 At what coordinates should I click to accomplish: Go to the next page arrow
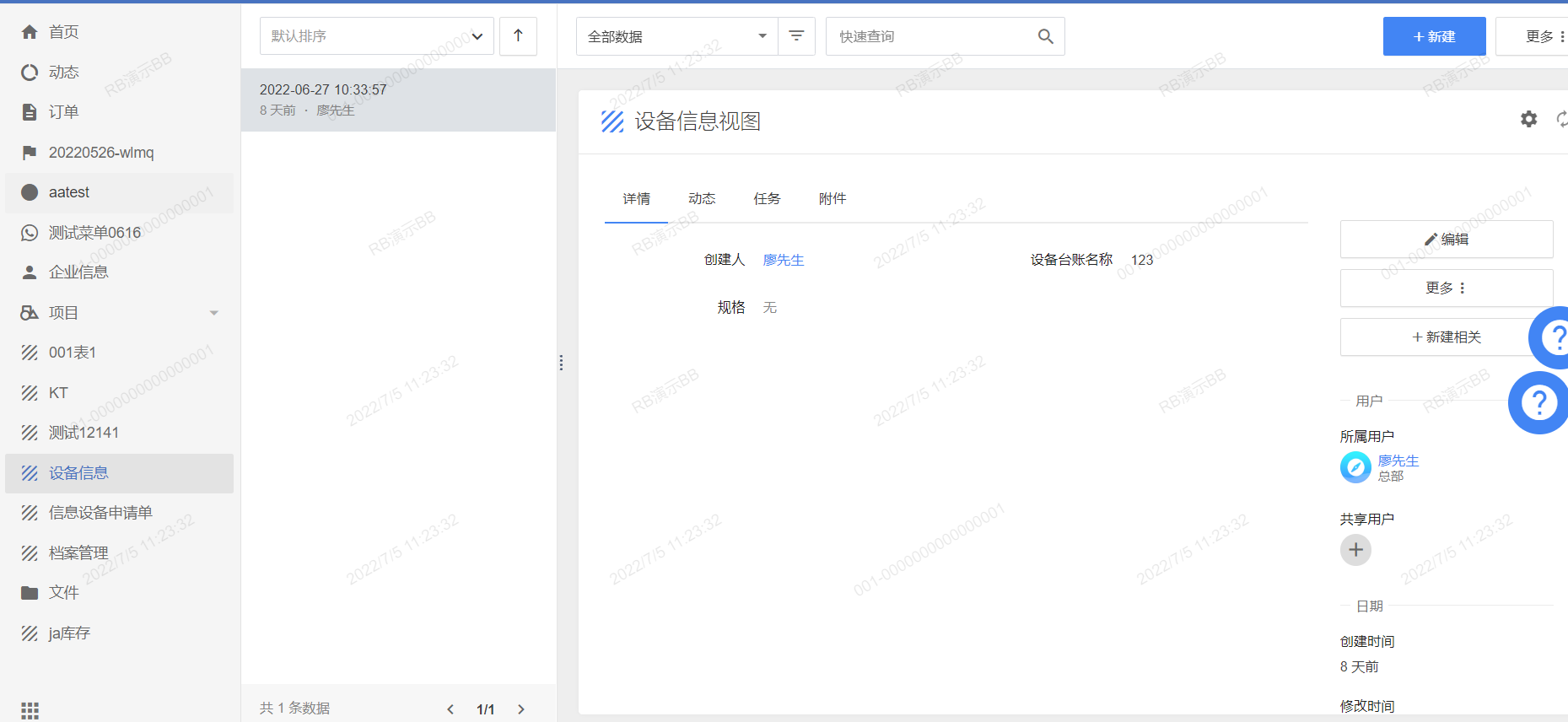click(521, 709)
